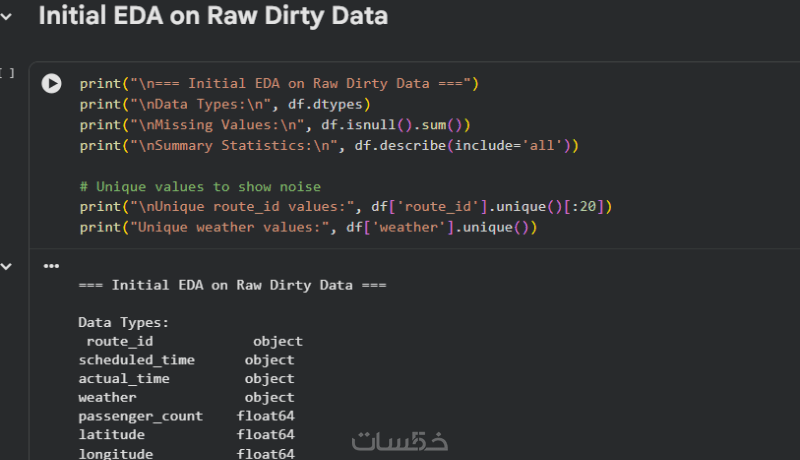This screenshot has height=460, width=800.
Task: Select the cell execution count brackets
Action: (7, 73)
